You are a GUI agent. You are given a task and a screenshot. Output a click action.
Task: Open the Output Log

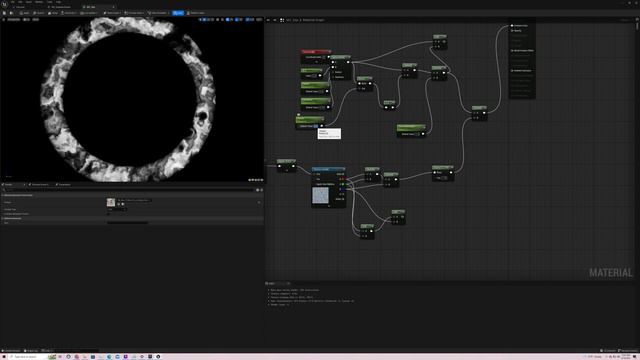(31, 351)
